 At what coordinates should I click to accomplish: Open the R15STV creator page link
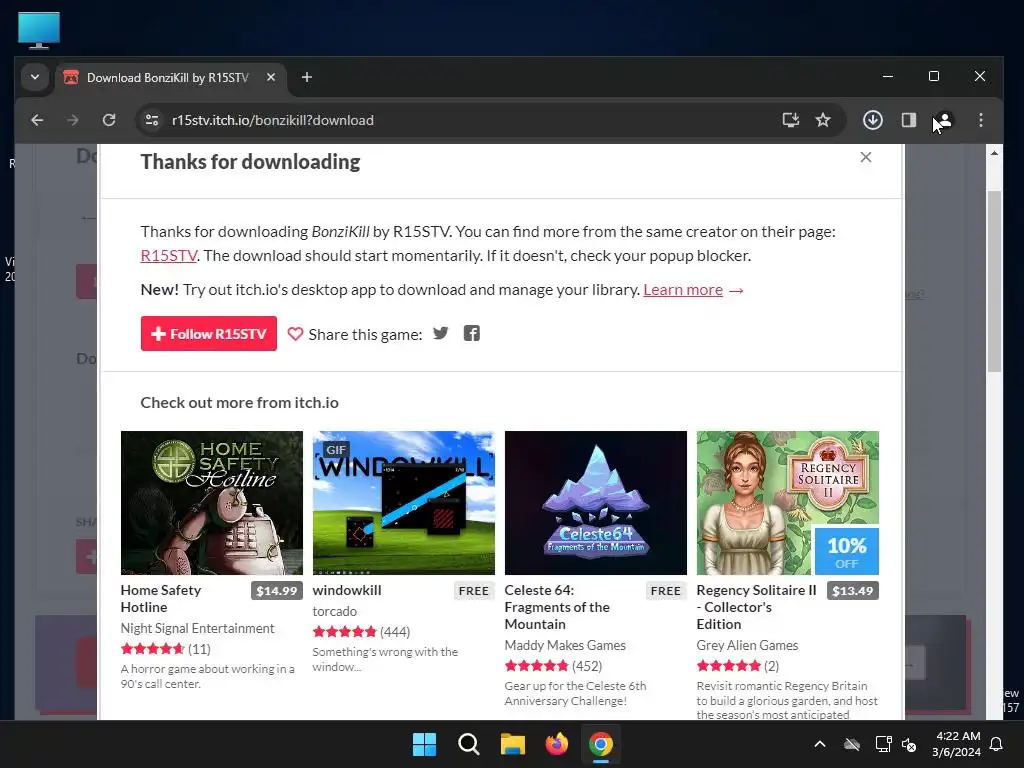point(168,255)
